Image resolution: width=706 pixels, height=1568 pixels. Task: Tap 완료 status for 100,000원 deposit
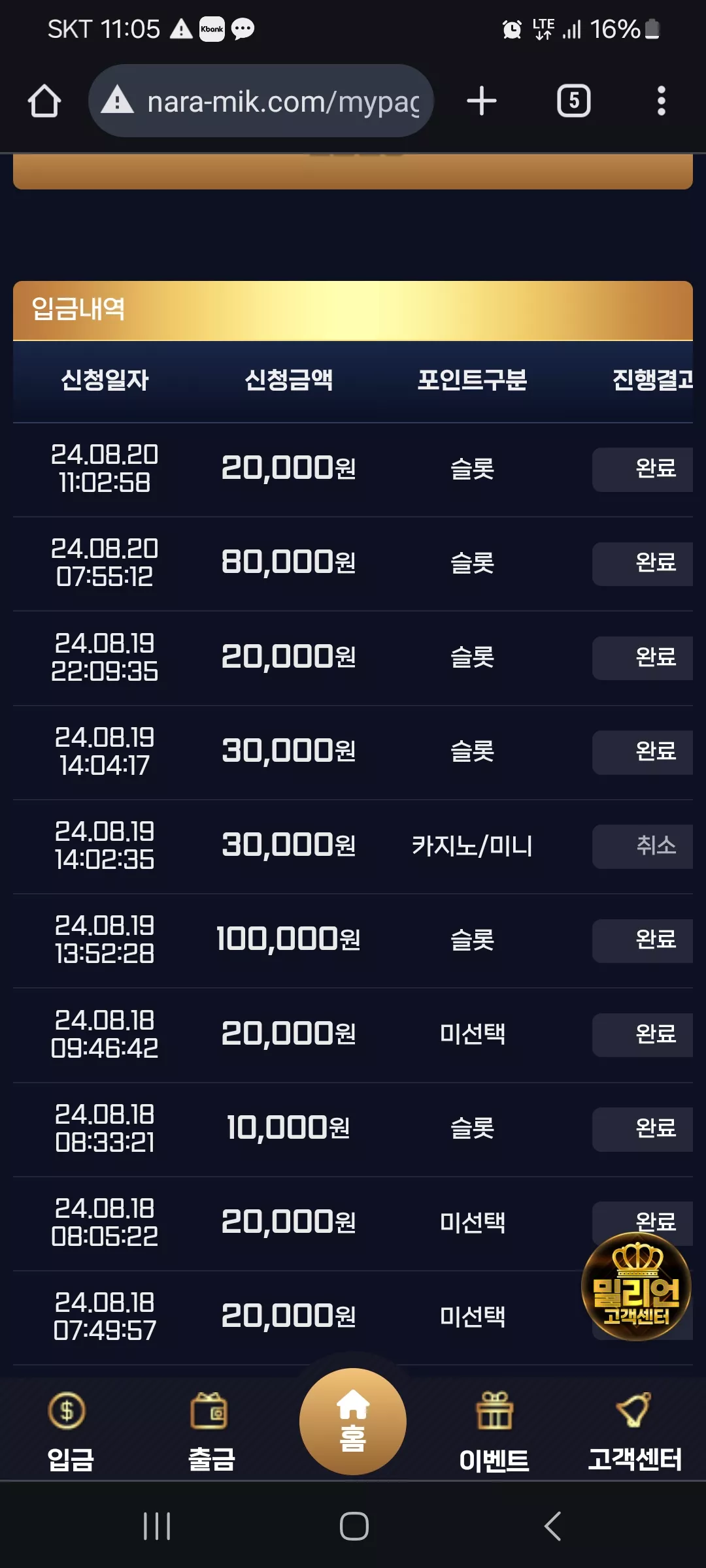click(x=643, y=941)
